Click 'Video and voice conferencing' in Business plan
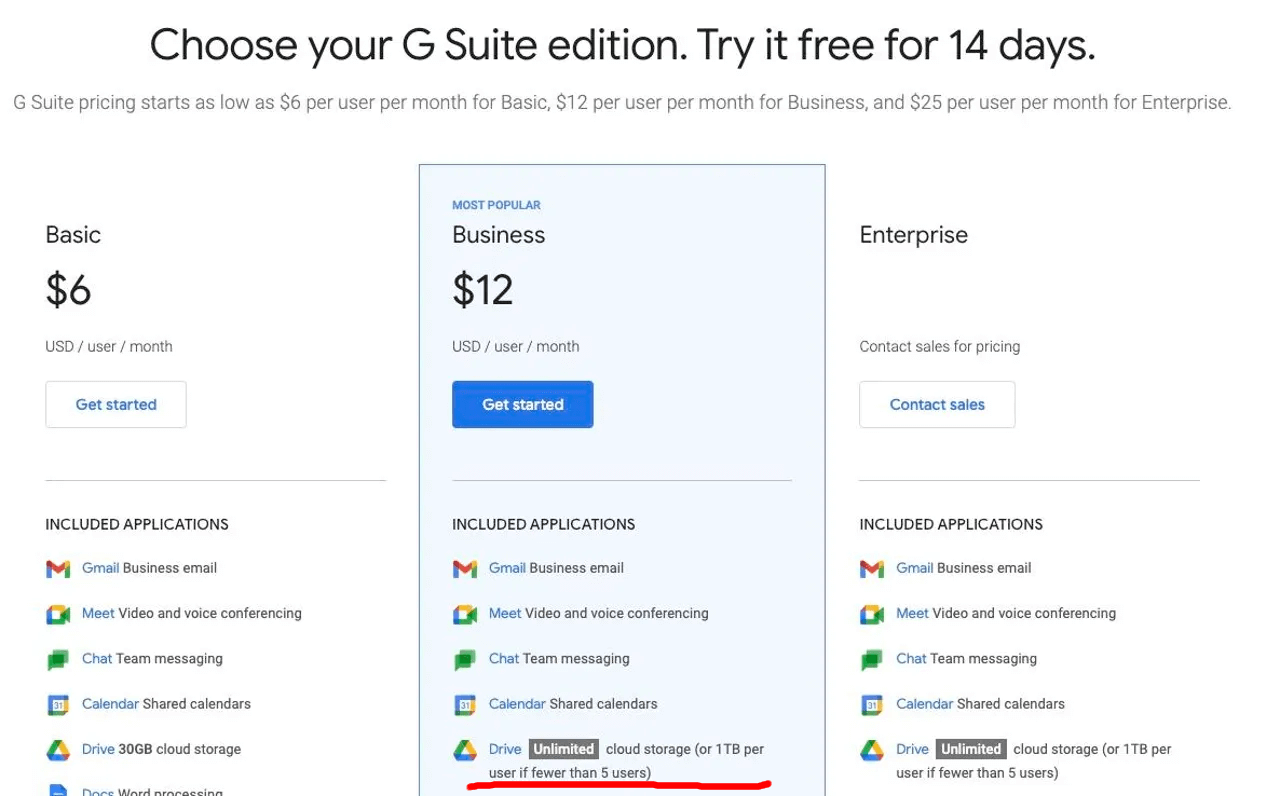1280x796 pixels. 616,613
